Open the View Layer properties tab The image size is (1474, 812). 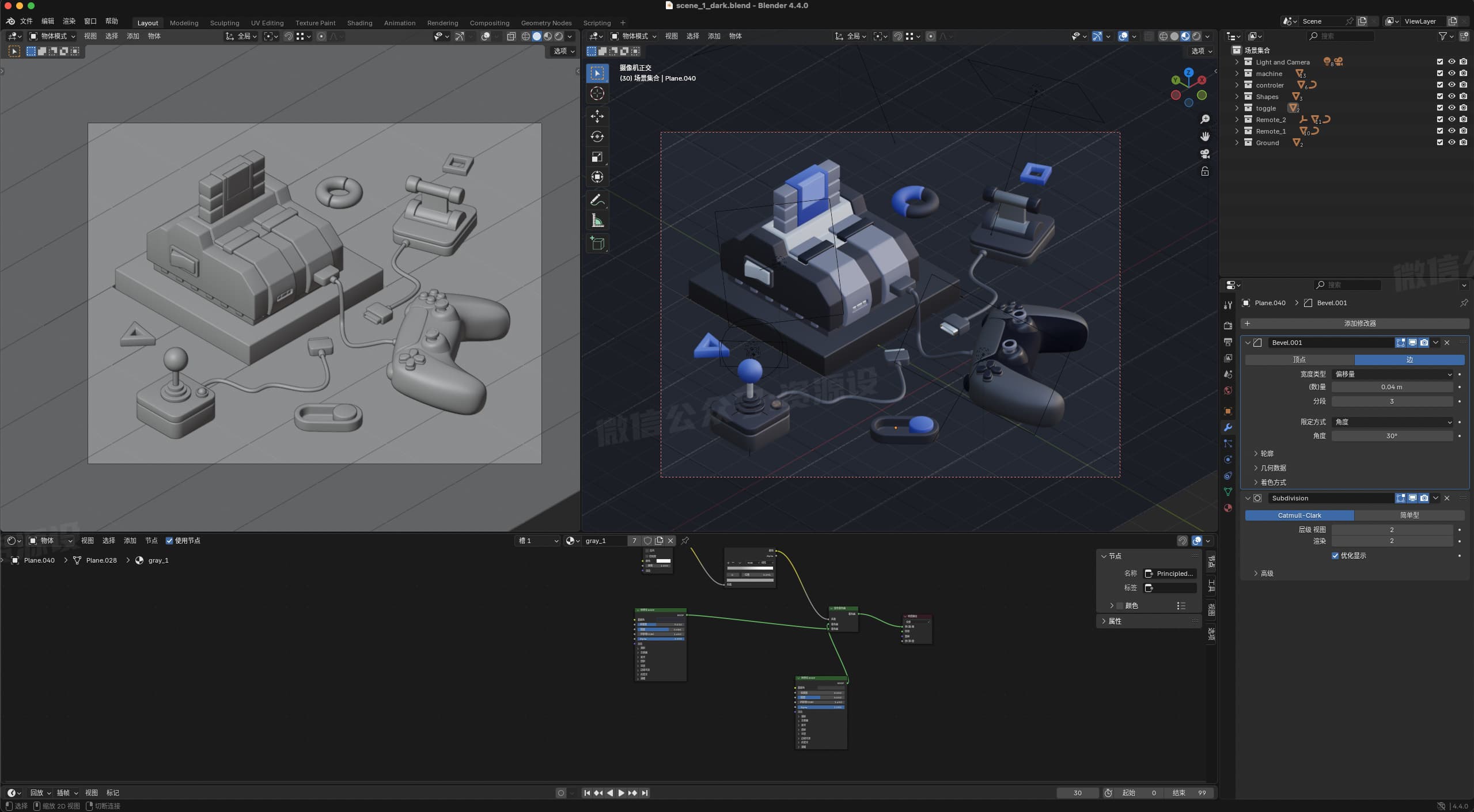point(1228,358)
